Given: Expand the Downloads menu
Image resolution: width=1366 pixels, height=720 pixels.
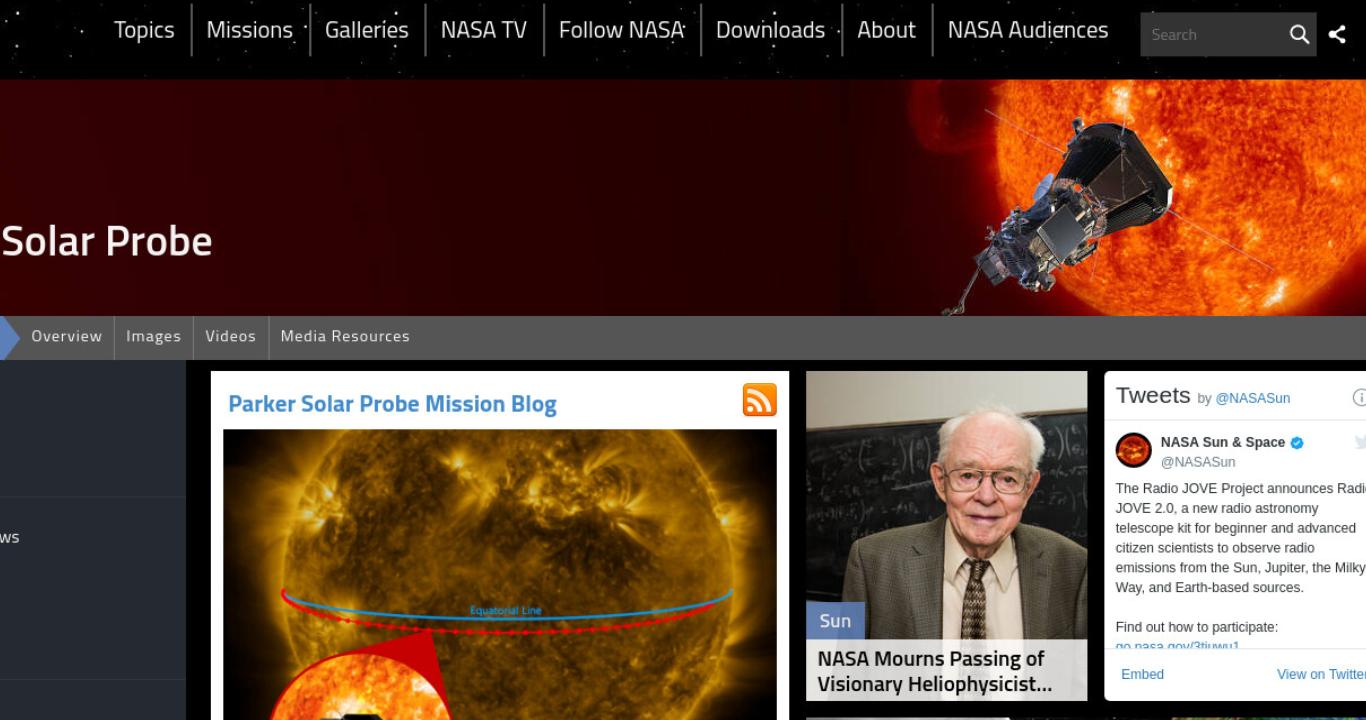Looking at the screenshot, I should [x=770, y=30].
